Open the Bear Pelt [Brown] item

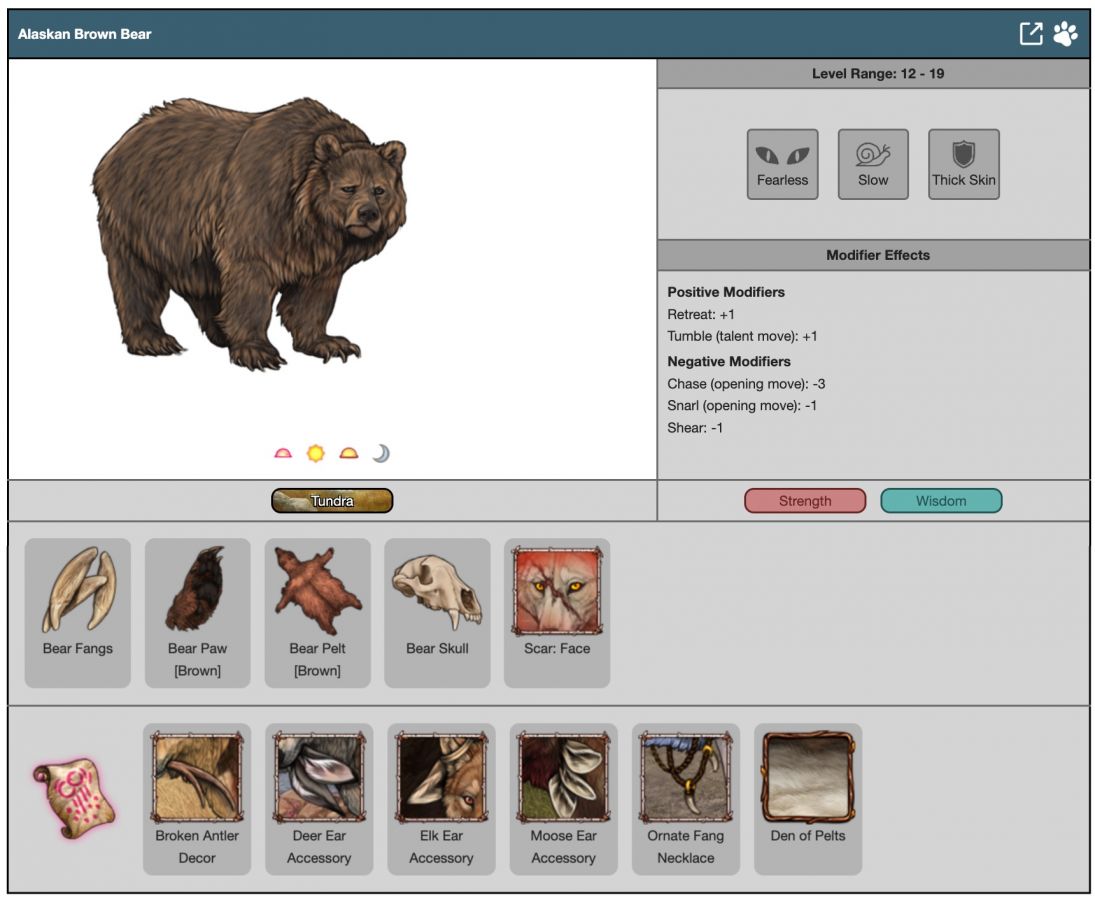point(318,612)
